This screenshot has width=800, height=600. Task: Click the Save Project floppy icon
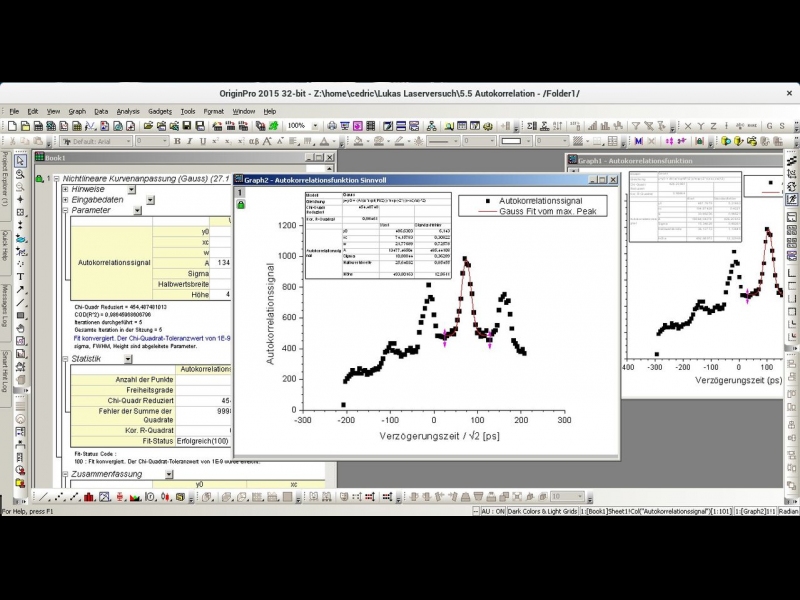(187, 126)
